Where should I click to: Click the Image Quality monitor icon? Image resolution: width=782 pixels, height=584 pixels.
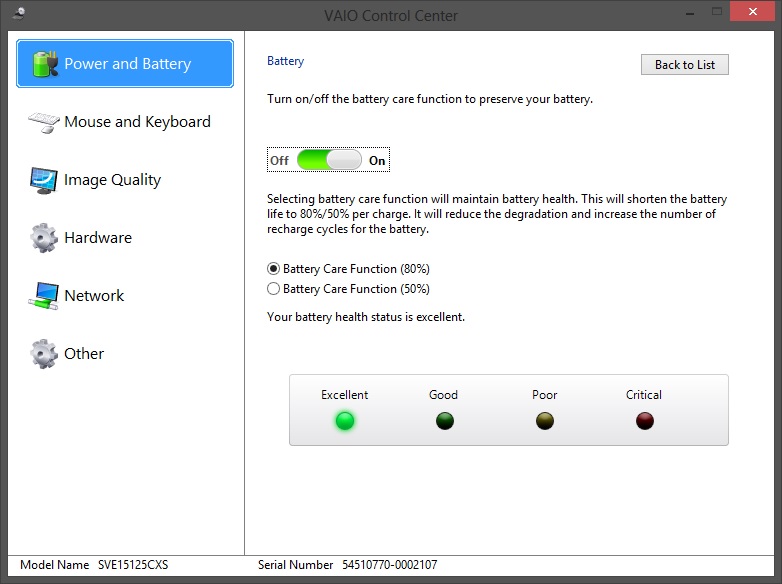[44, 180]
